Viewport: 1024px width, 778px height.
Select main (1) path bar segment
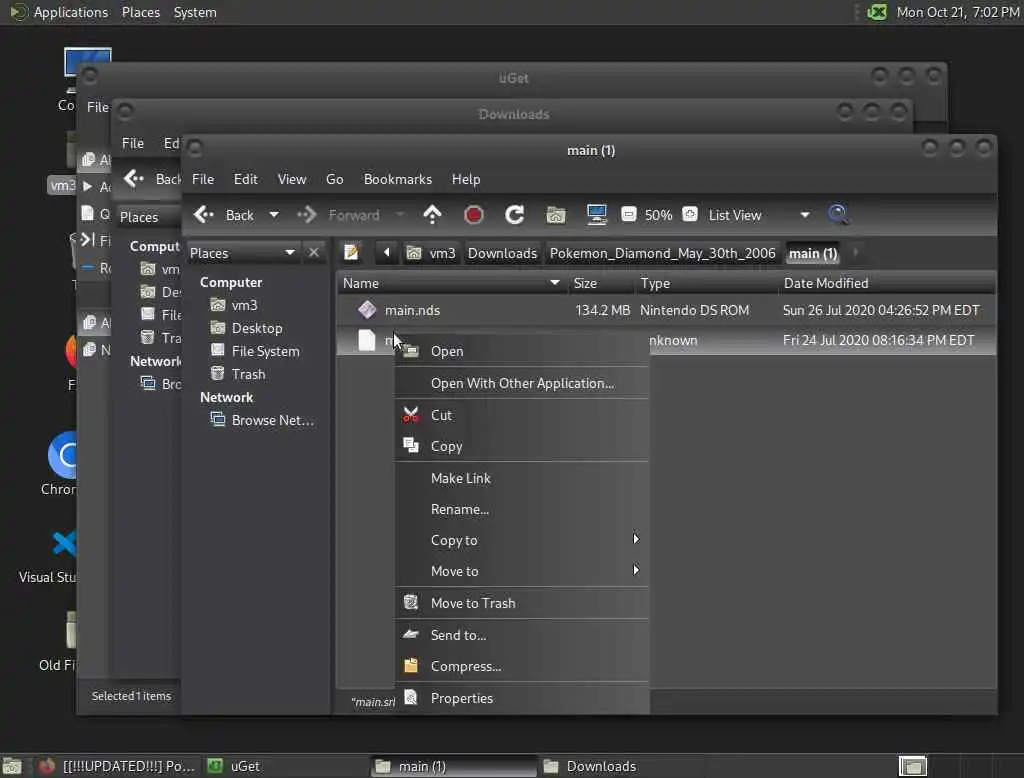click(x=813, y=253)
